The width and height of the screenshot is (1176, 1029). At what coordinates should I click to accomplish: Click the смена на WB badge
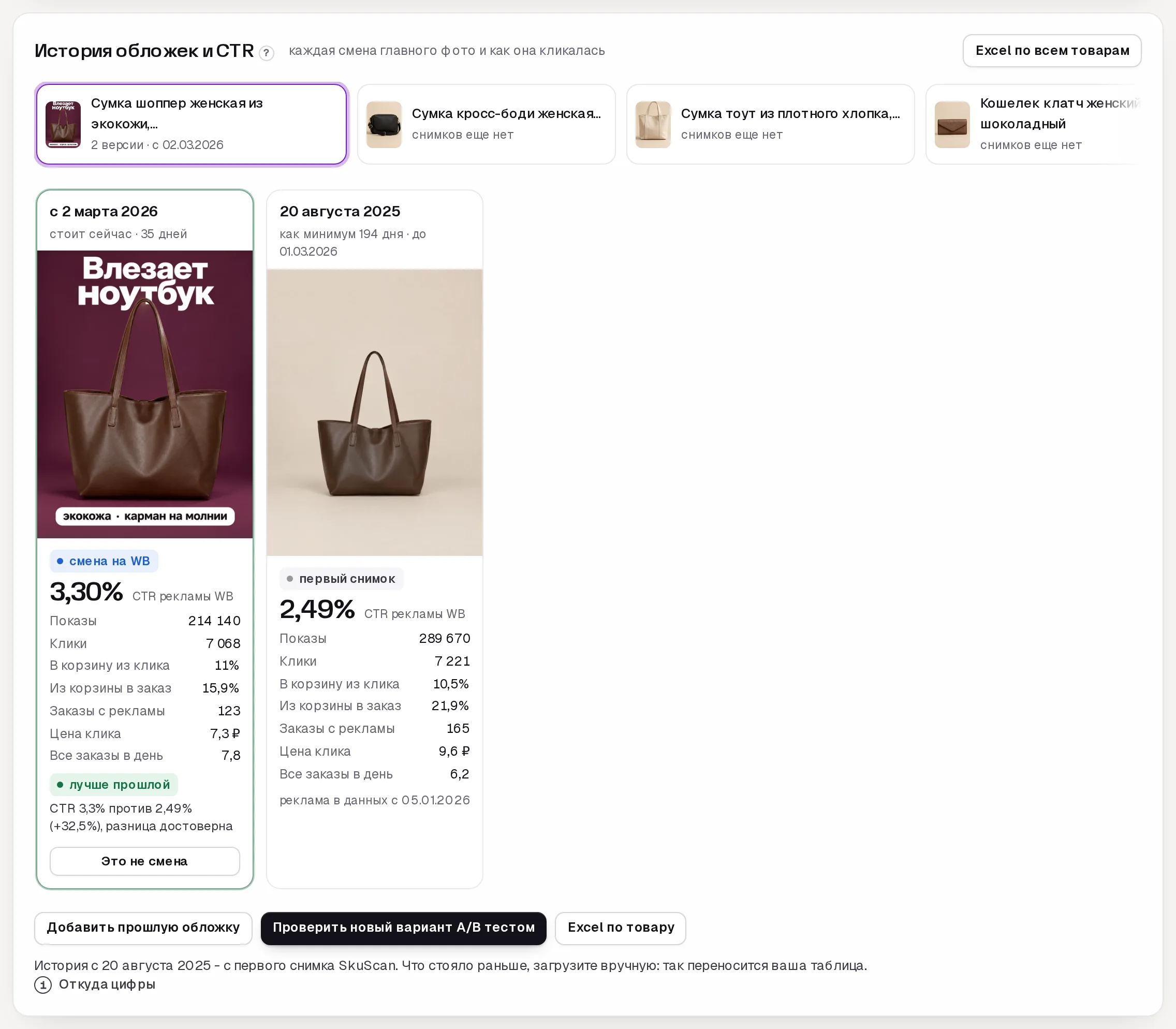coord(104,561)
